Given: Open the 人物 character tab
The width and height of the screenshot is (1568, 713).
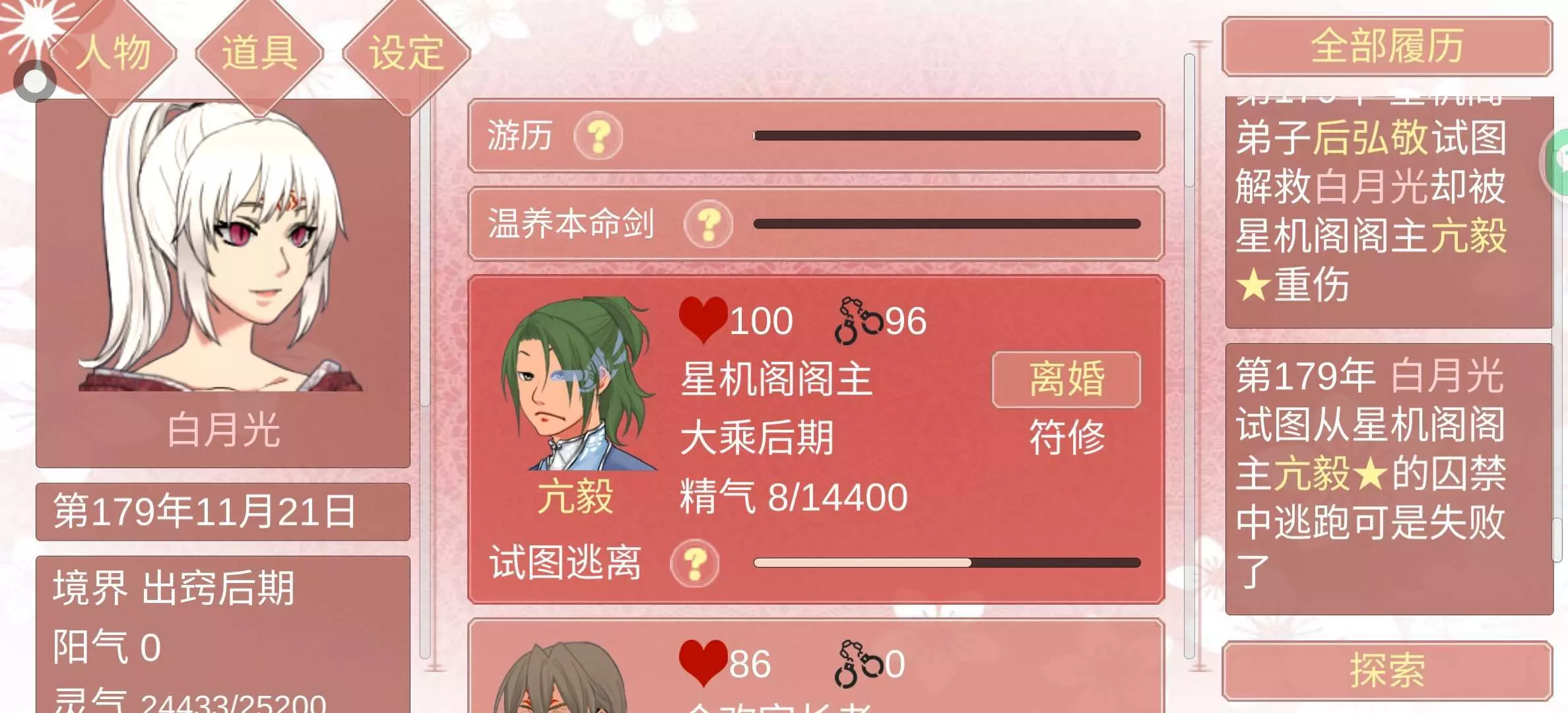Looking at the screenshot, I should (114, 53).
